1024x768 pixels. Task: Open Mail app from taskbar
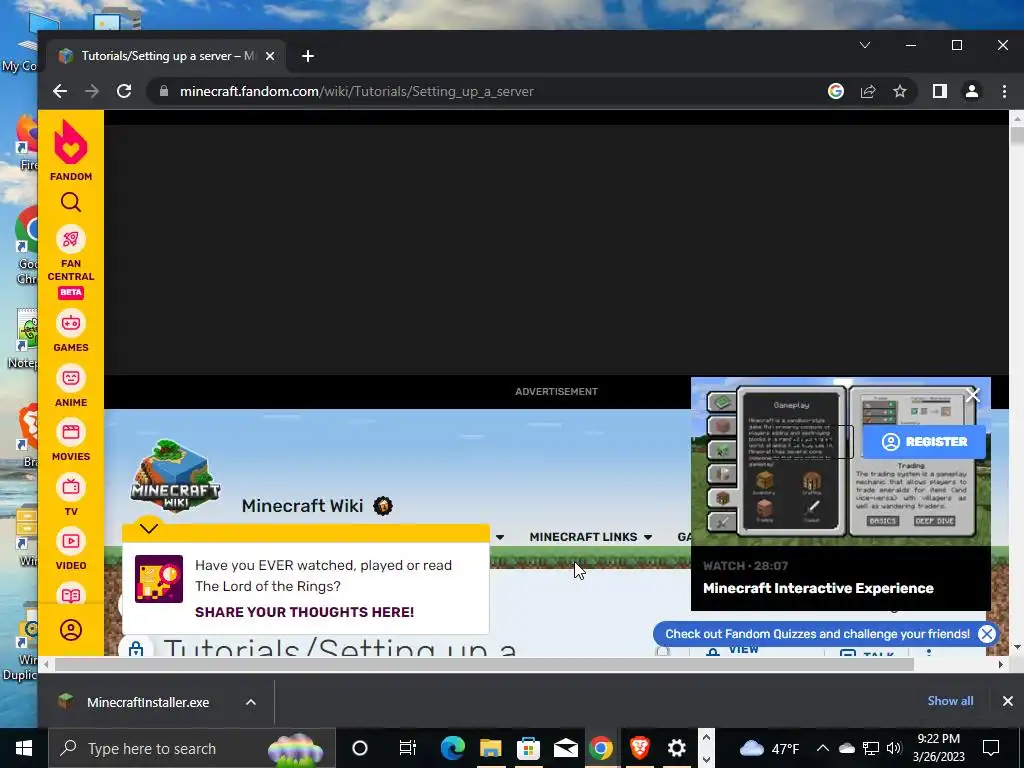pyautogui.click(x=566, y=748)
